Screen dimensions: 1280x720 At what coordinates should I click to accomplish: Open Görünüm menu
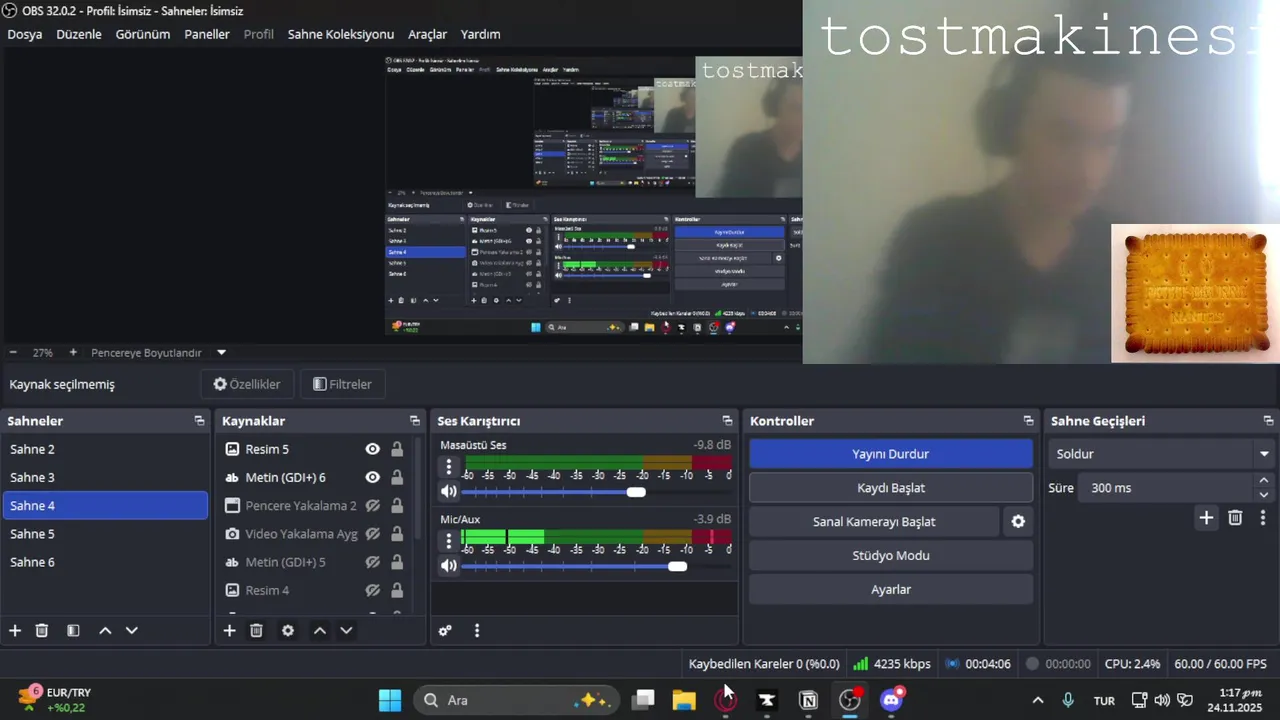coord(143,34)
